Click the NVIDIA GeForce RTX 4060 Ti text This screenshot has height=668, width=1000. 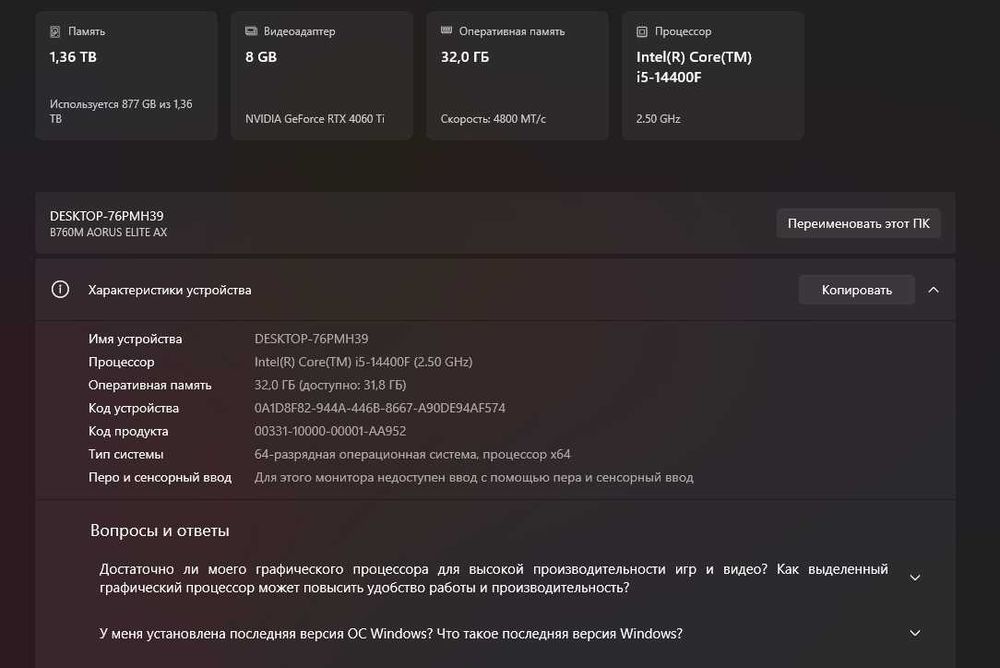[x=315, y=119]
